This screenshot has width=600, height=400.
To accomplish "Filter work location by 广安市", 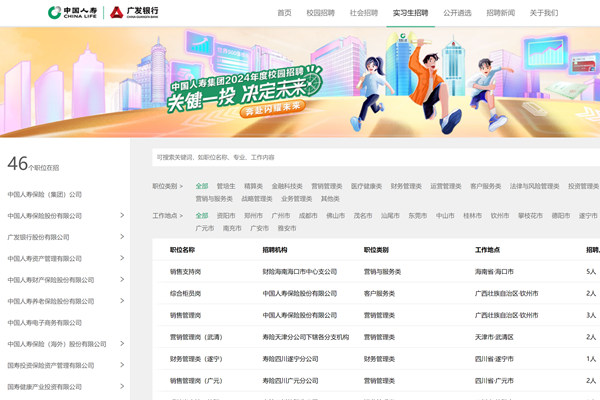I will [259, 228].
